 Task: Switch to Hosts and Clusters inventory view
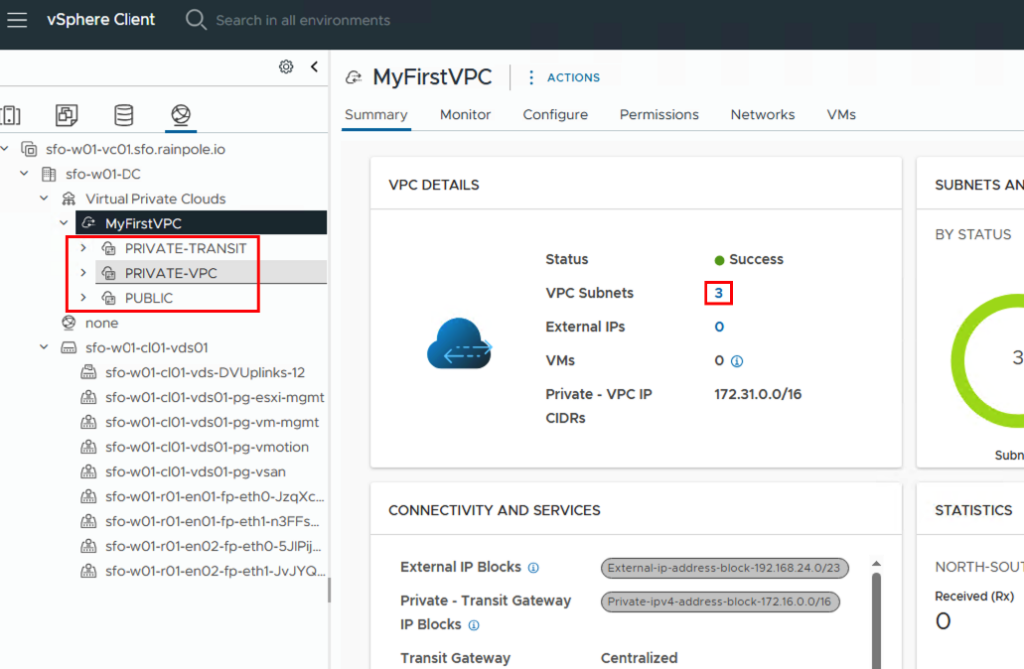(10, 115)
